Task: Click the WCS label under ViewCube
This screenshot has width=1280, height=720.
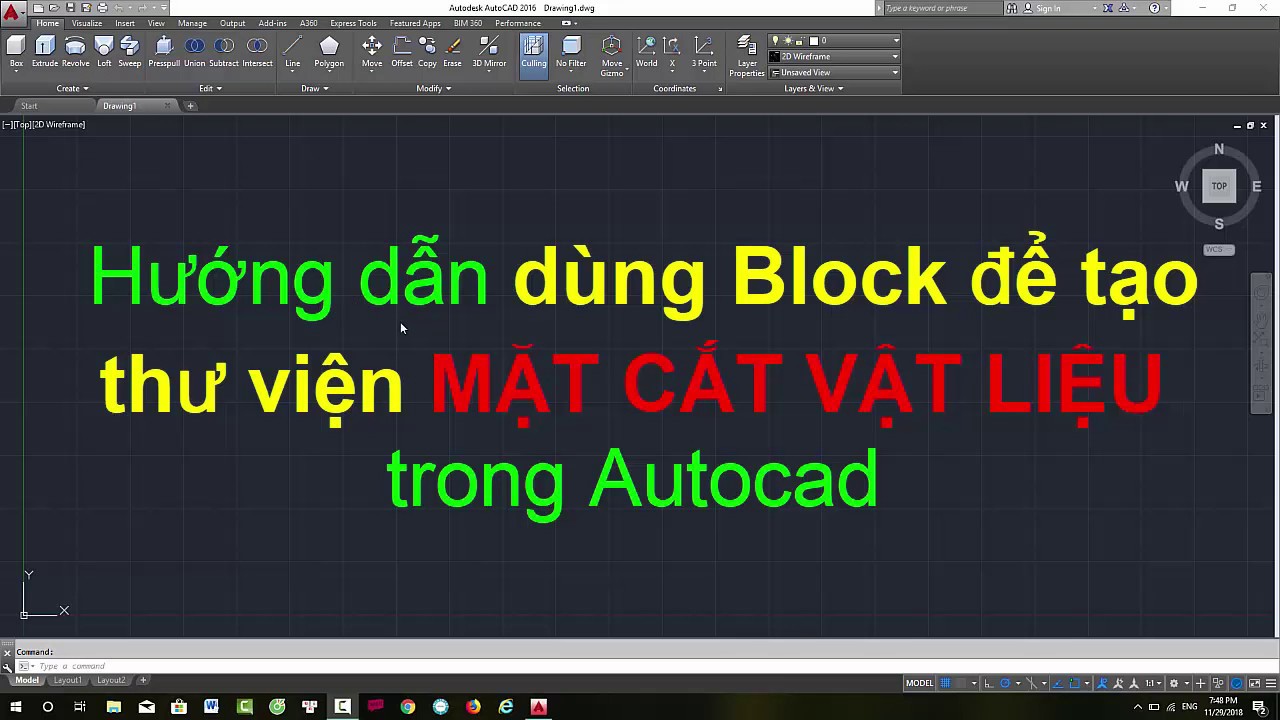Action: [x=1219, y=250]
